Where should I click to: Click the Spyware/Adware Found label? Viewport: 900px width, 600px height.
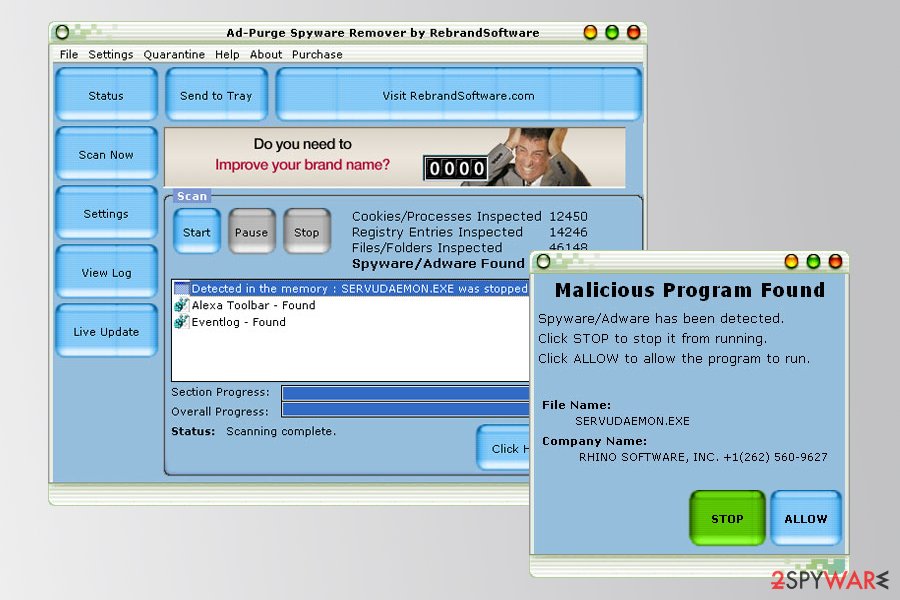[438, 264]
